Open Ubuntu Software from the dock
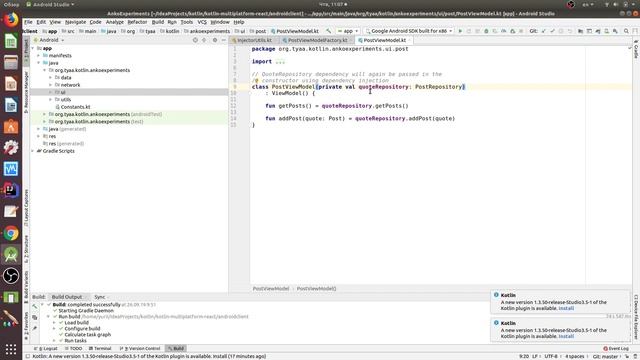 (x=11, y=127)
